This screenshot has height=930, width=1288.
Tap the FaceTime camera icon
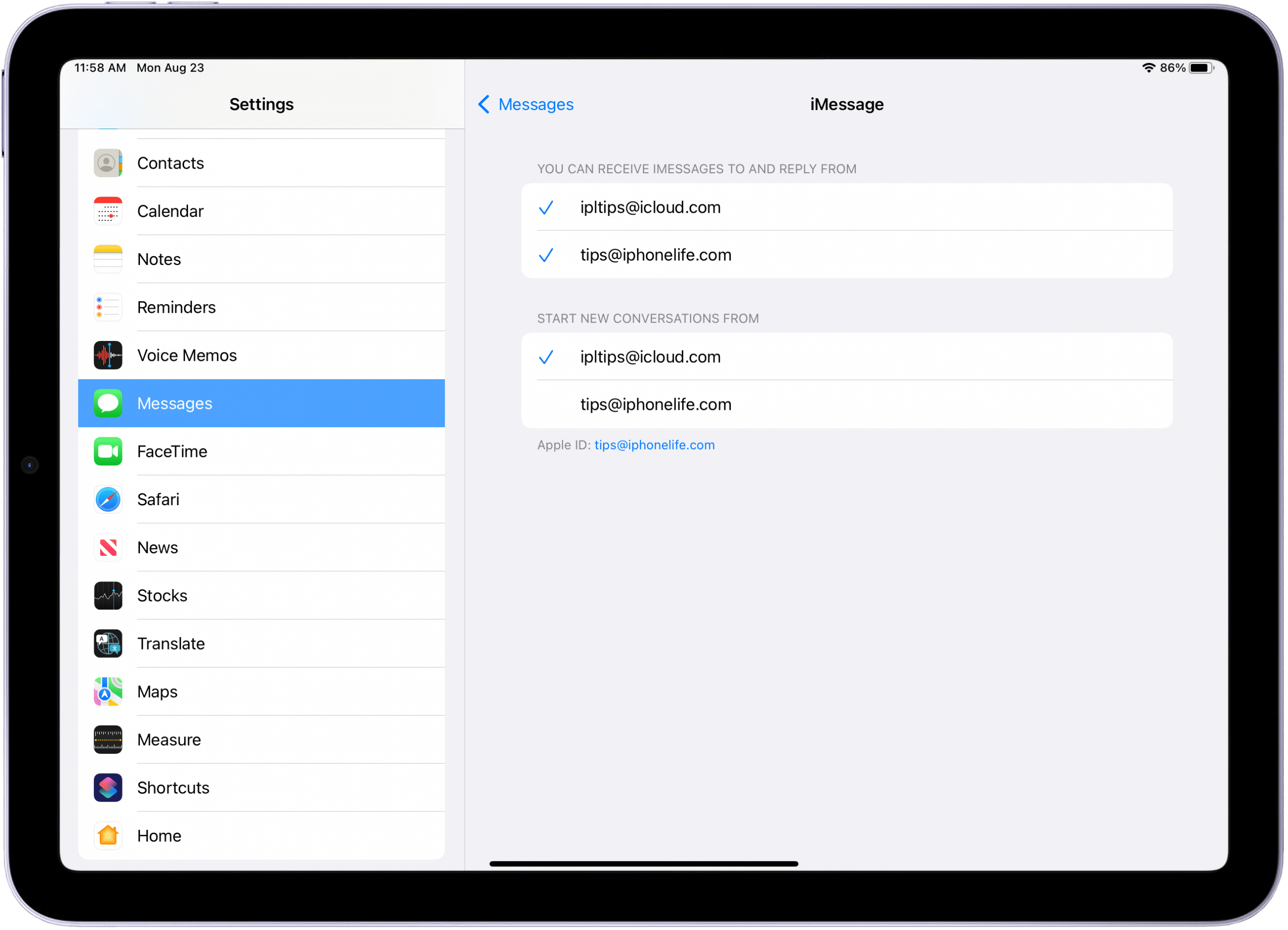[x=108, y=452]
